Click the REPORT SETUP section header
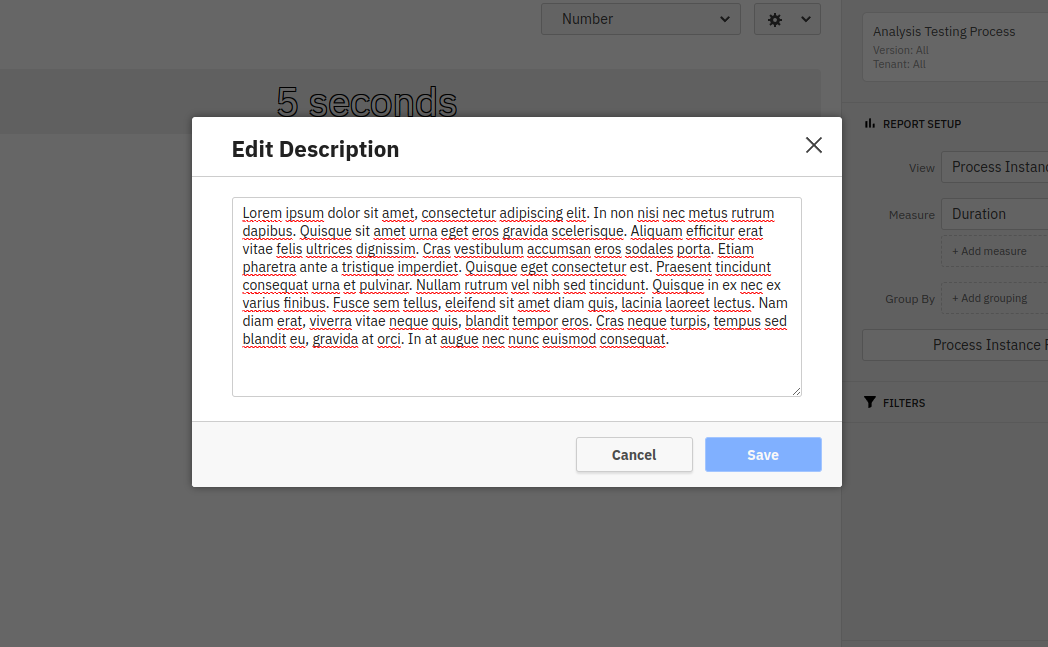The image size is (1048, 647). coord(921,124)
